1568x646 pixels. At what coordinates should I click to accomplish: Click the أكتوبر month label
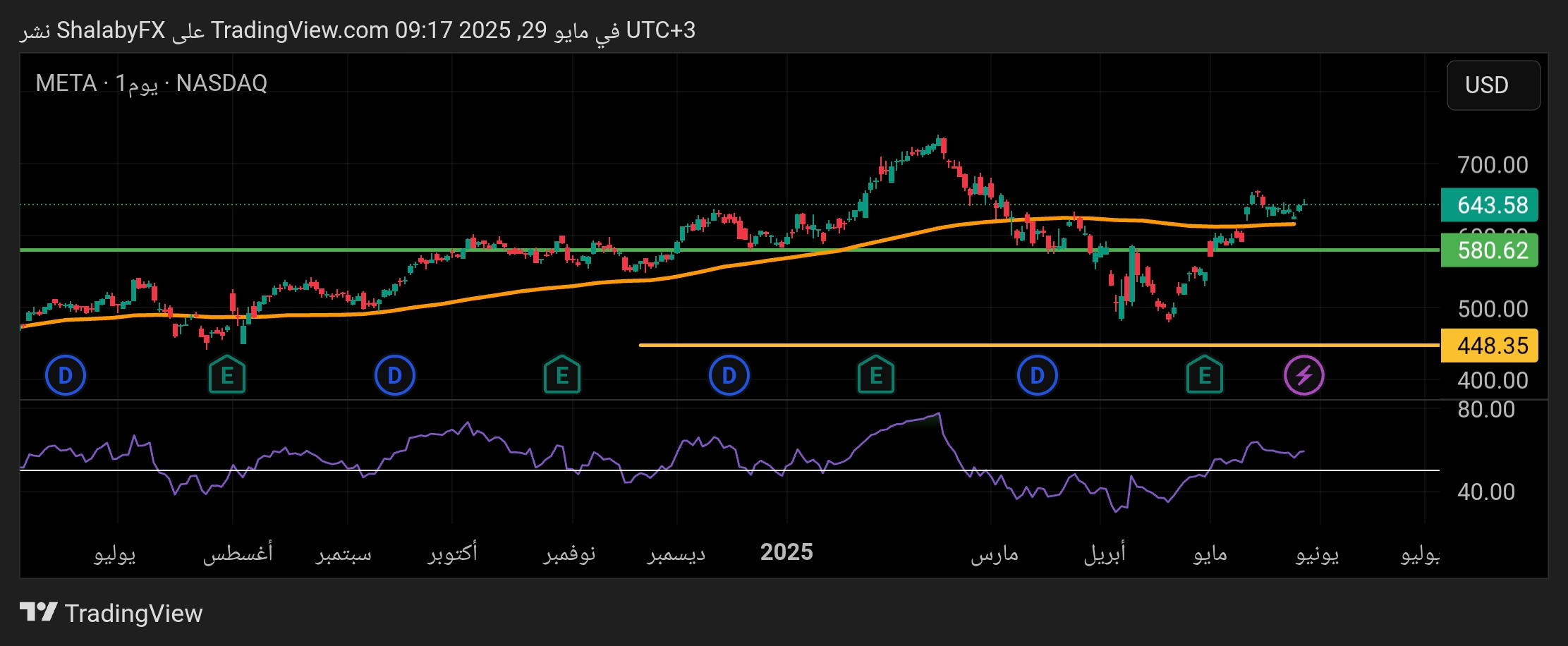(453, 553)
